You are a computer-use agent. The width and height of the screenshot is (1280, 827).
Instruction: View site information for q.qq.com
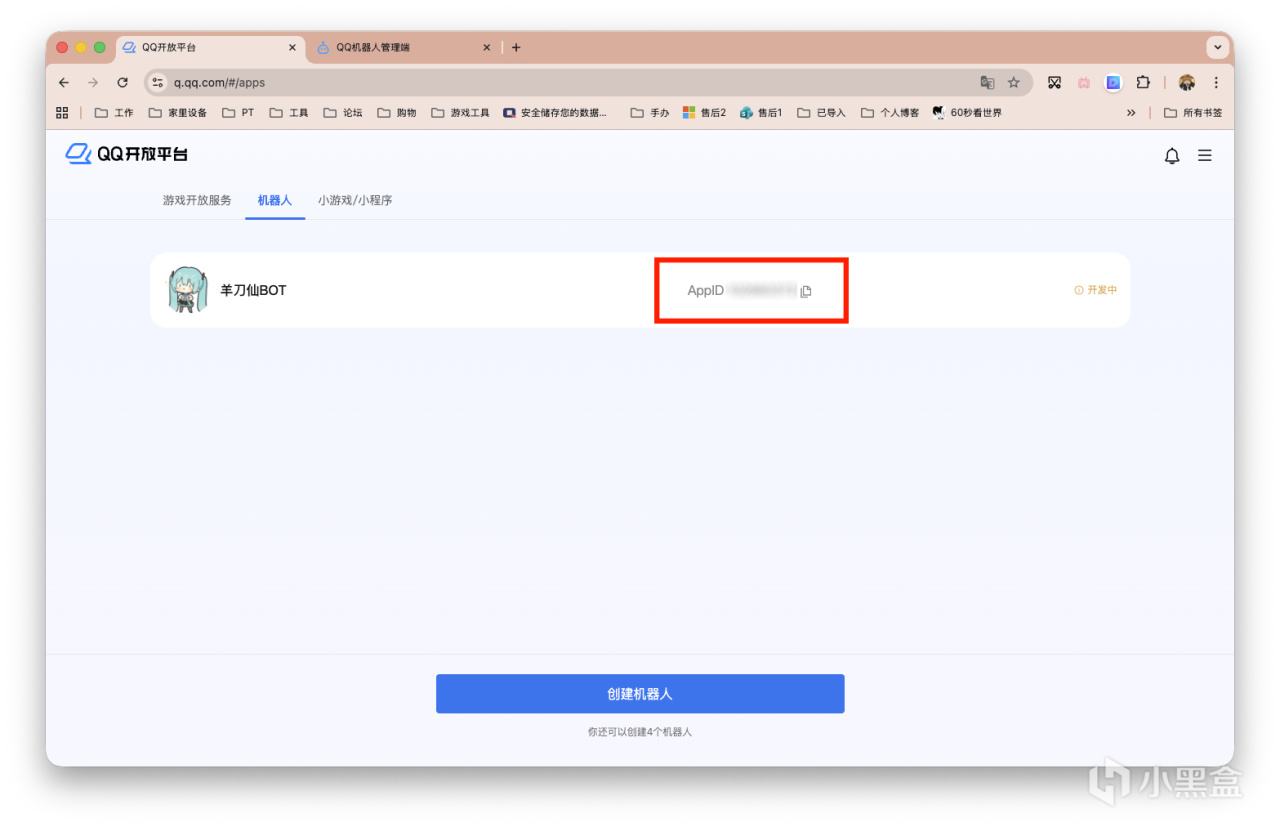(158, 83)
